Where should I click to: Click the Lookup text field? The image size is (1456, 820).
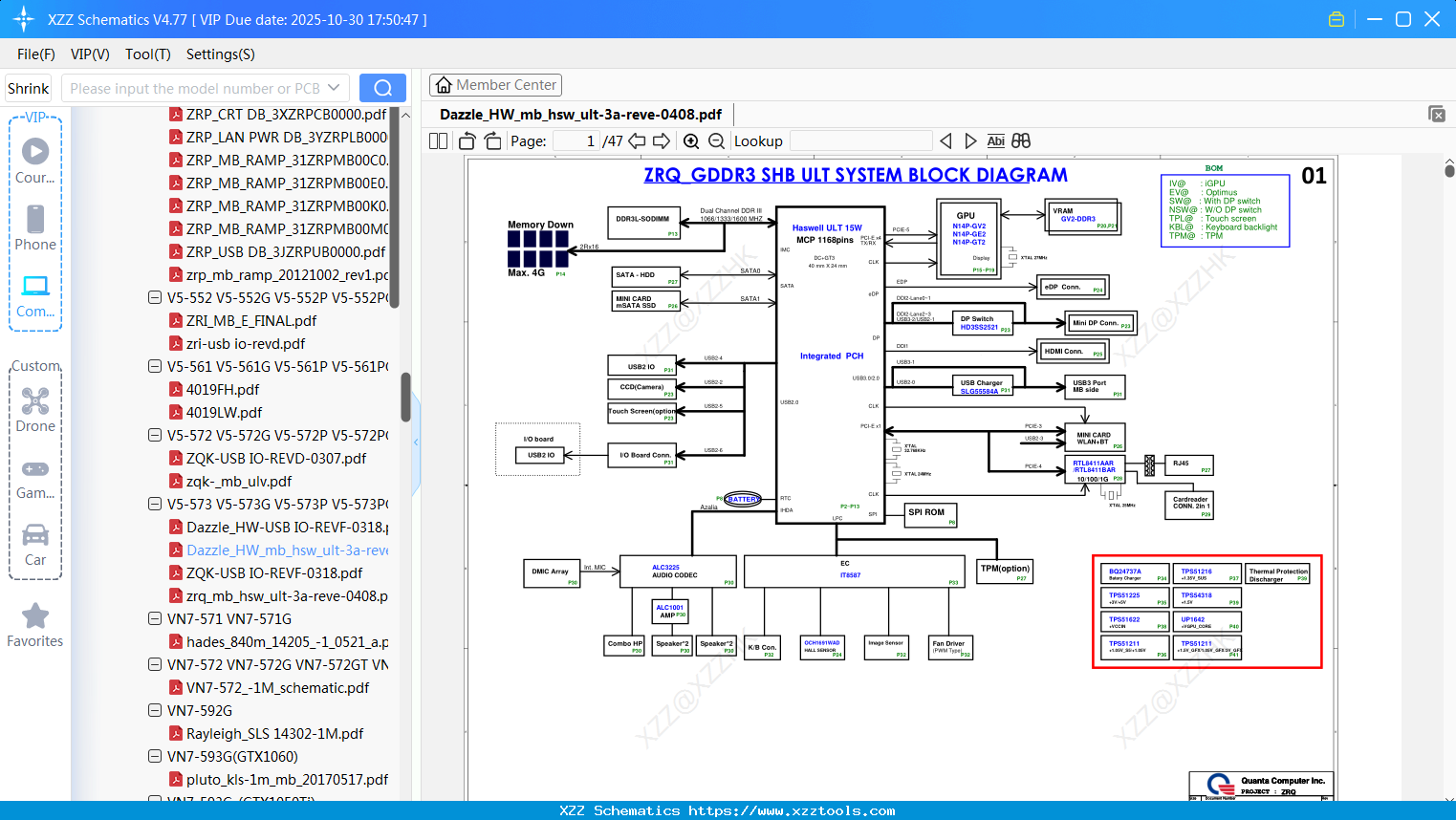coord(860,141)
